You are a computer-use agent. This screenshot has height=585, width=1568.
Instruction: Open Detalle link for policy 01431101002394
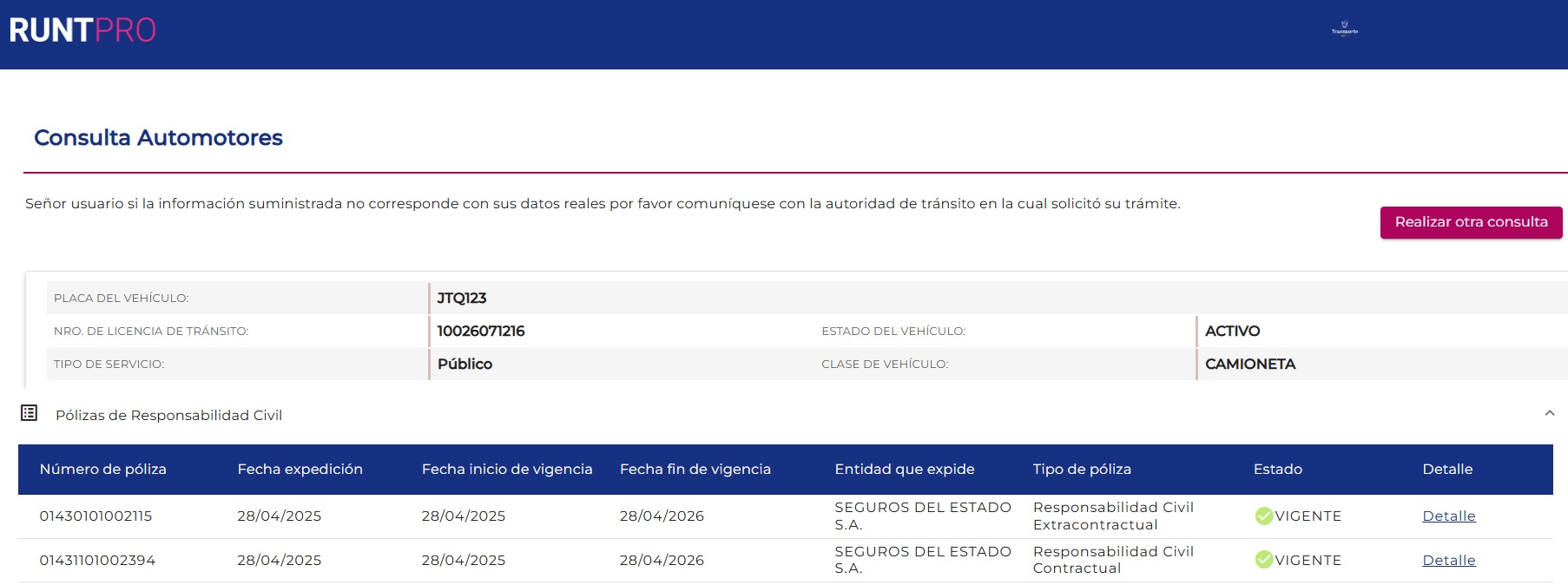point(1448,561)
